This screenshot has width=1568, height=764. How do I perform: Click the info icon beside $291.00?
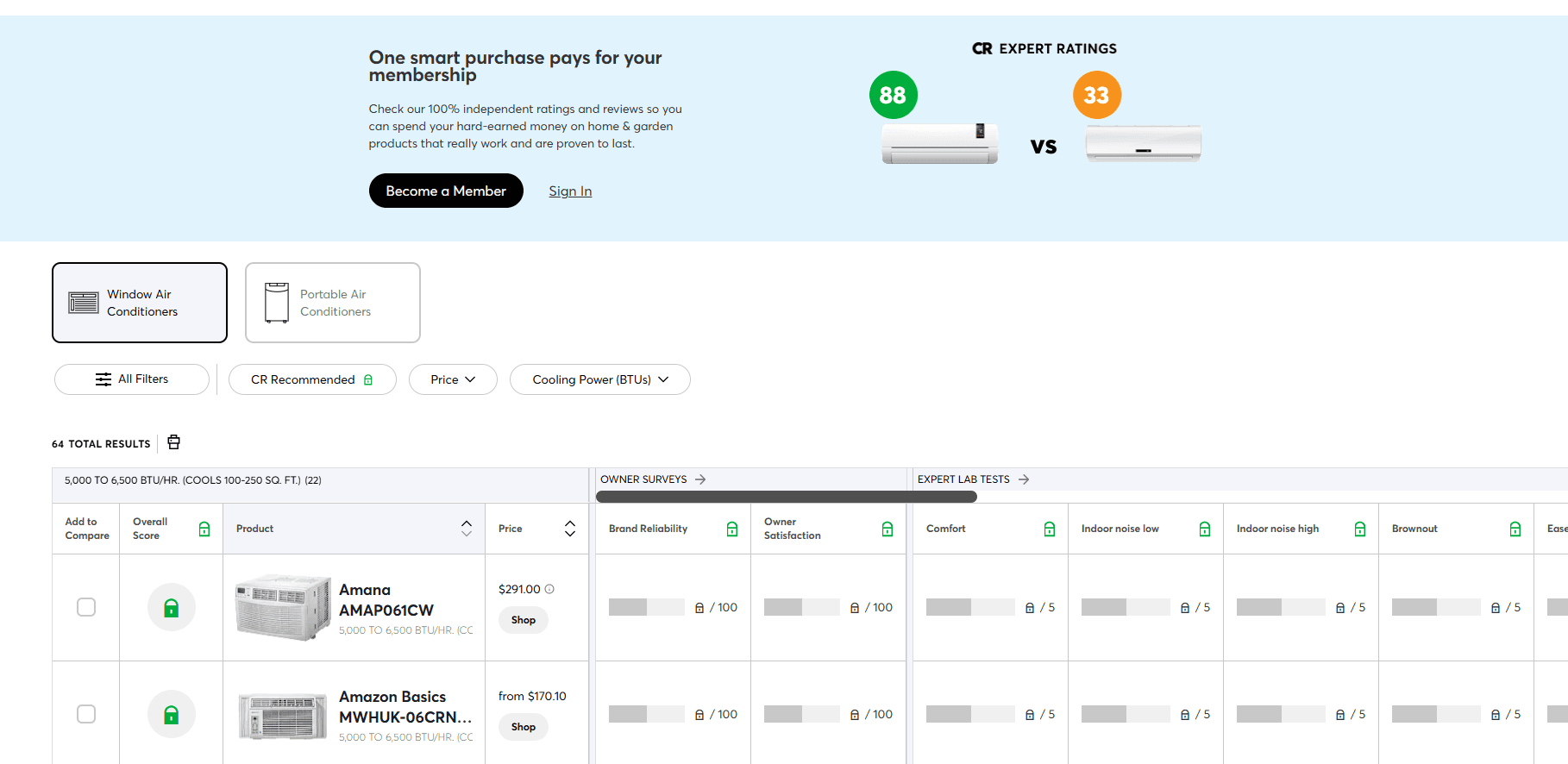click(x=549, y=589)
